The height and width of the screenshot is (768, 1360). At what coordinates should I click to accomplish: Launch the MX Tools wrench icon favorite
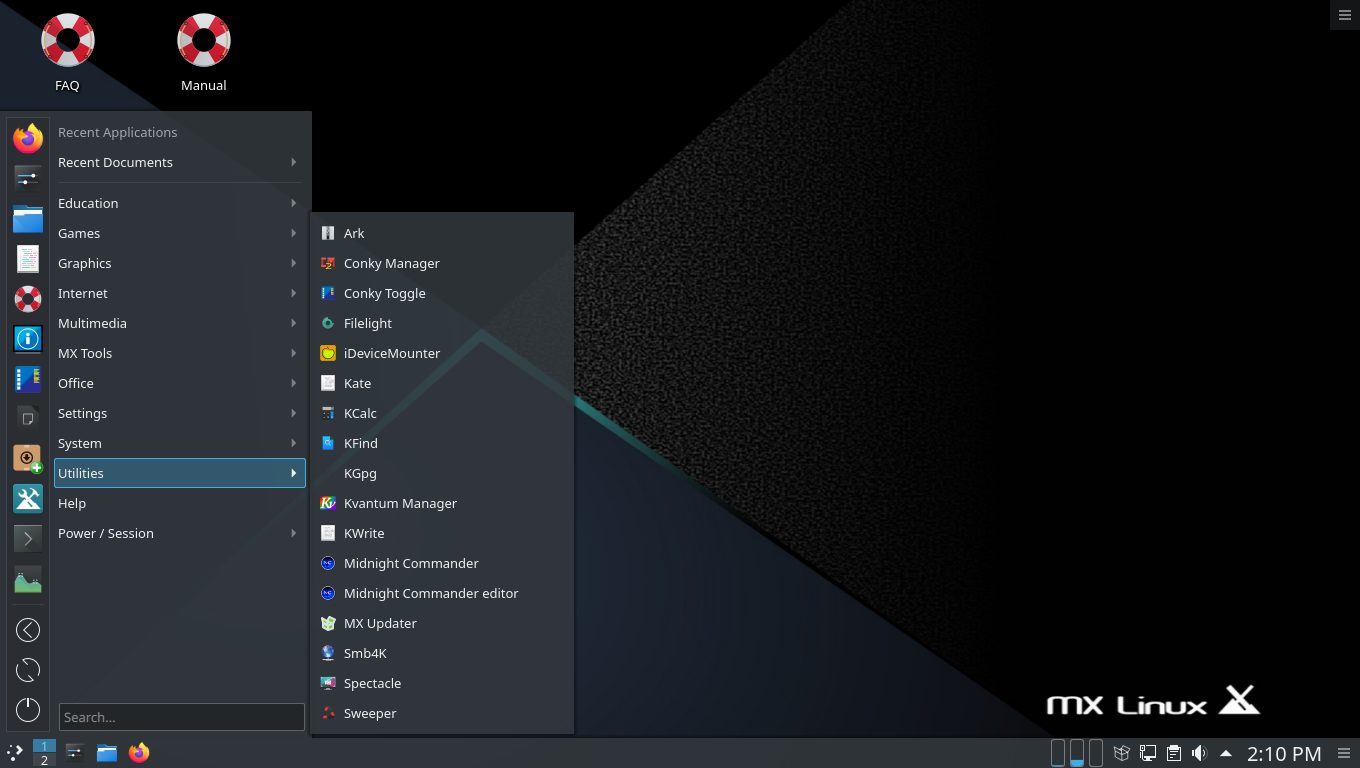click(28, 498)
